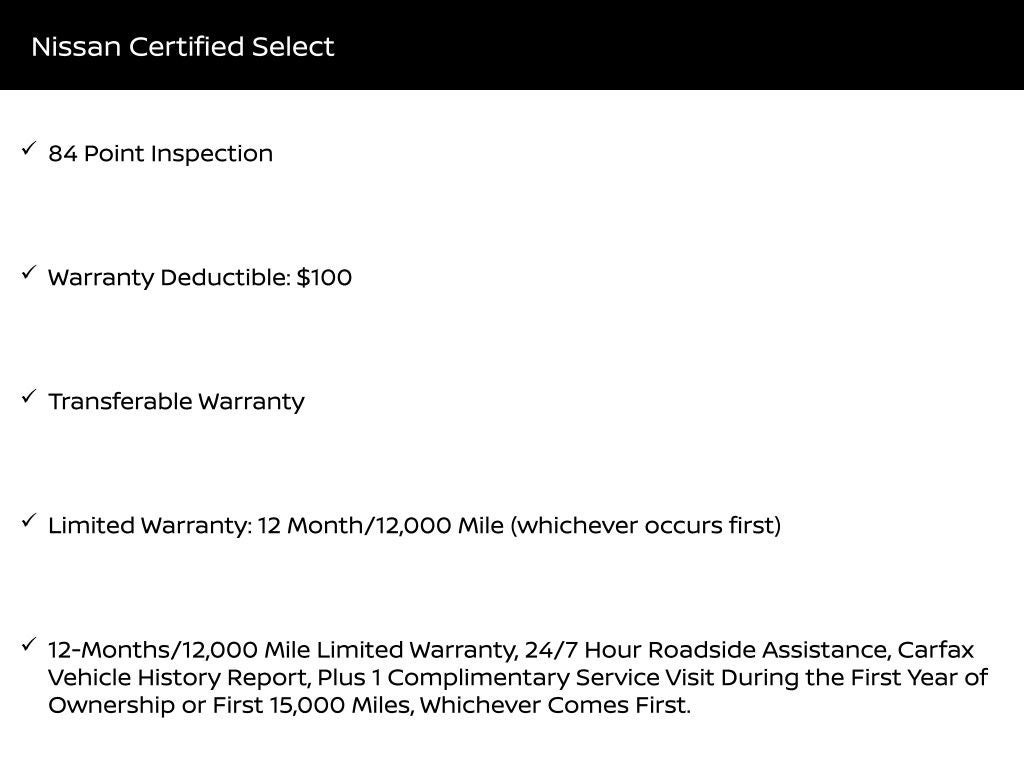This screenshot has width=1024, height=768.
Task: Click the $100 deductible amount
Action: [x=324, y=278]
